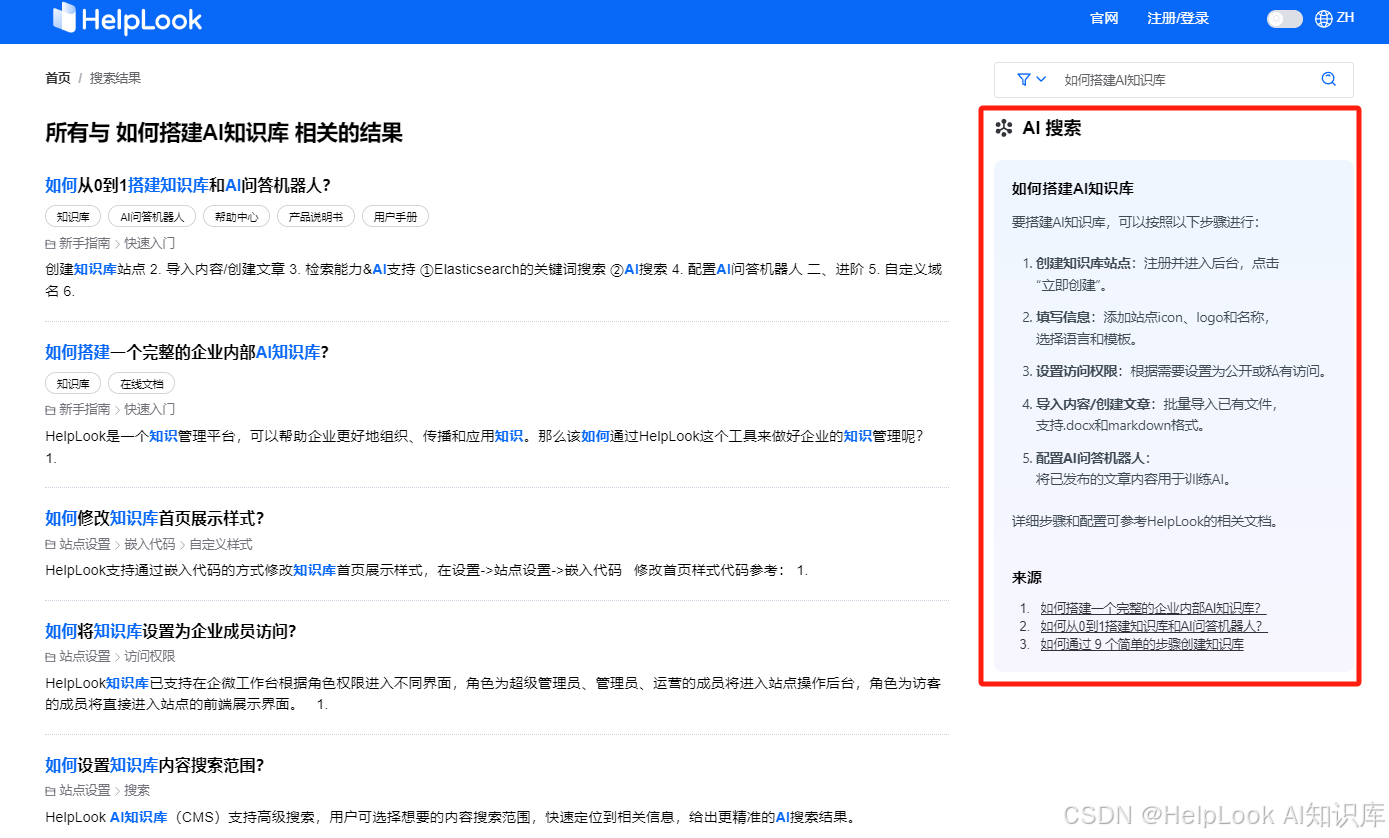The image size is (1389, 838).
Task: Click AI问答机器人 tag
Action: tap(152, 216)
